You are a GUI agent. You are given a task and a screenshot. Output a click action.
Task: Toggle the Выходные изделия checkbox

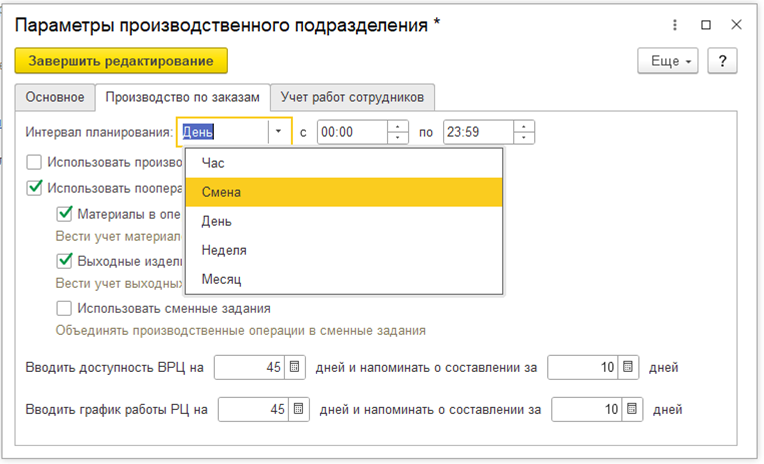point(65,261)
